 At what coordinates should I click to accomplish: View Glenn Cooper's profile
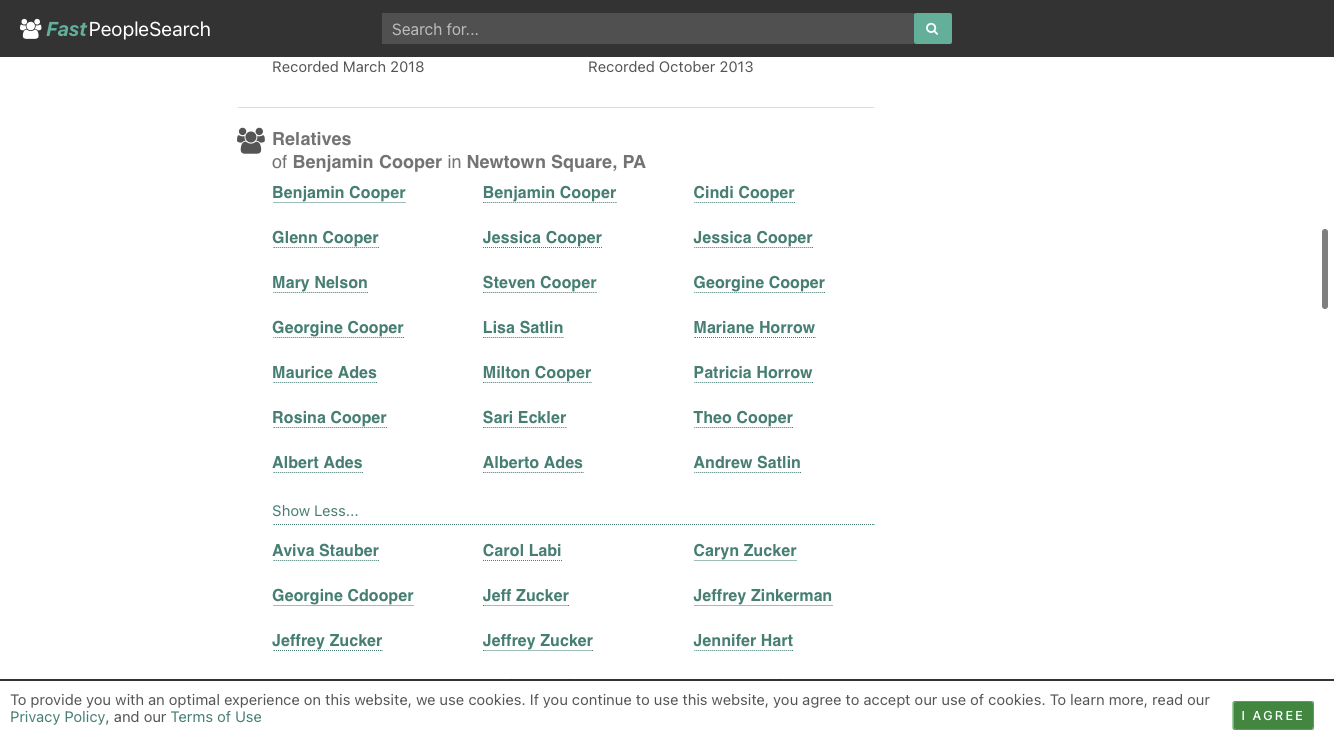325,238
